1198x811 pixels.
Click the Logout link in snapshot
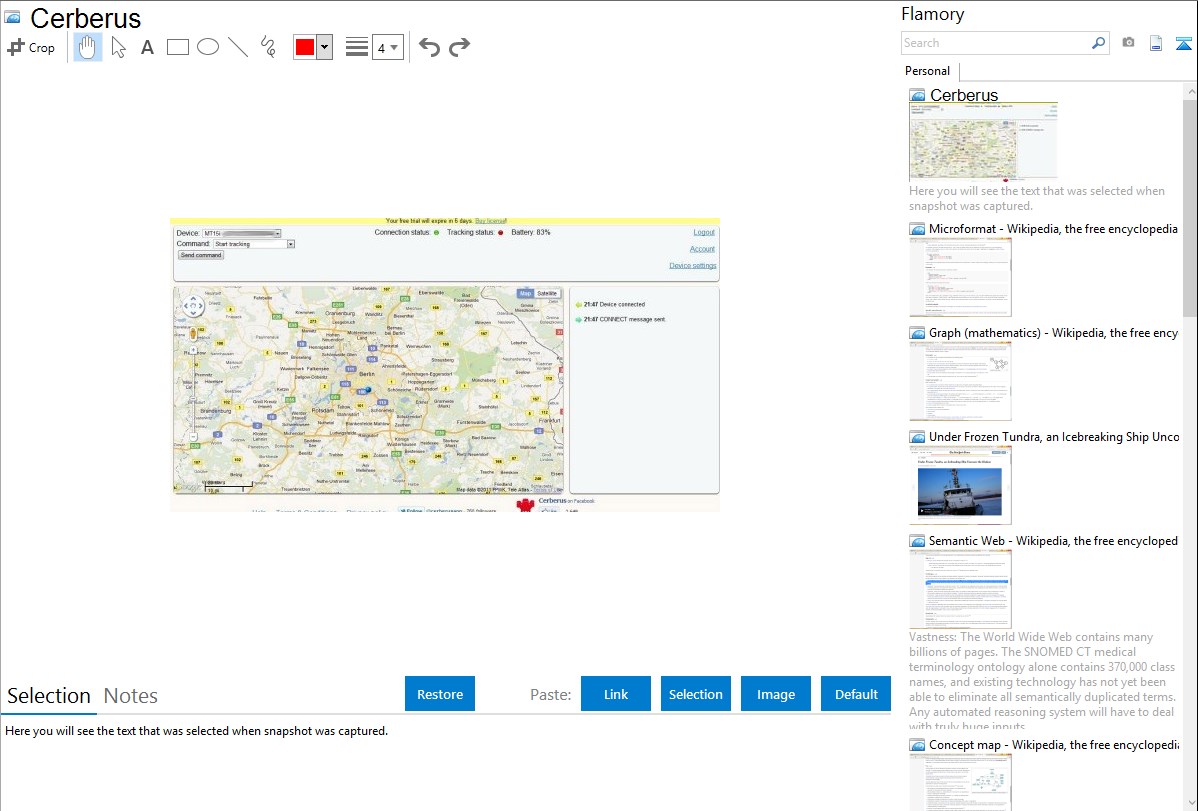click(704, 232)
